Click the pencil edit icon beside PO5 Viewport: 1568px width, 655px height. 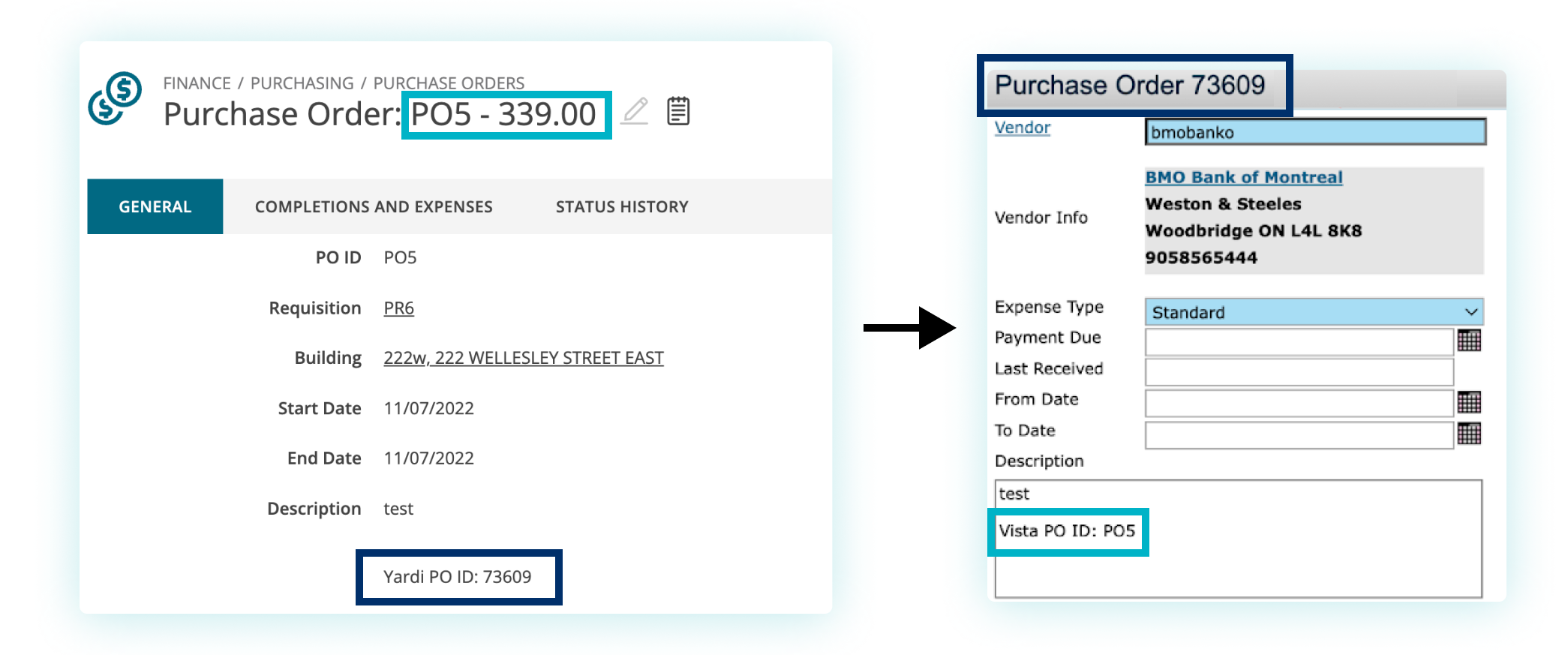coord(635,112)
